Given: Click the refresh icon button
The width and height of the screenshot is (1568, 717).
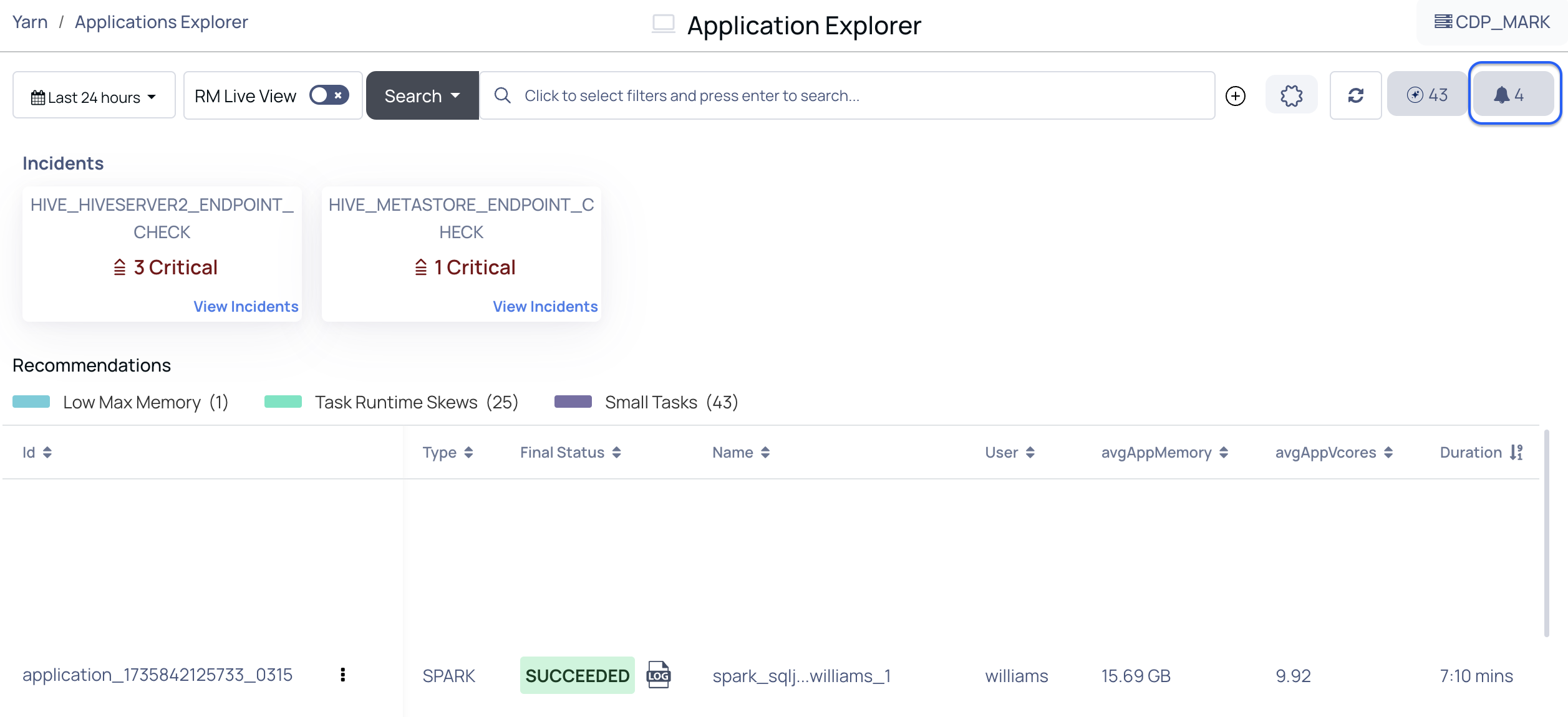Looking at the screenshot, I should tap(1355, 95).
